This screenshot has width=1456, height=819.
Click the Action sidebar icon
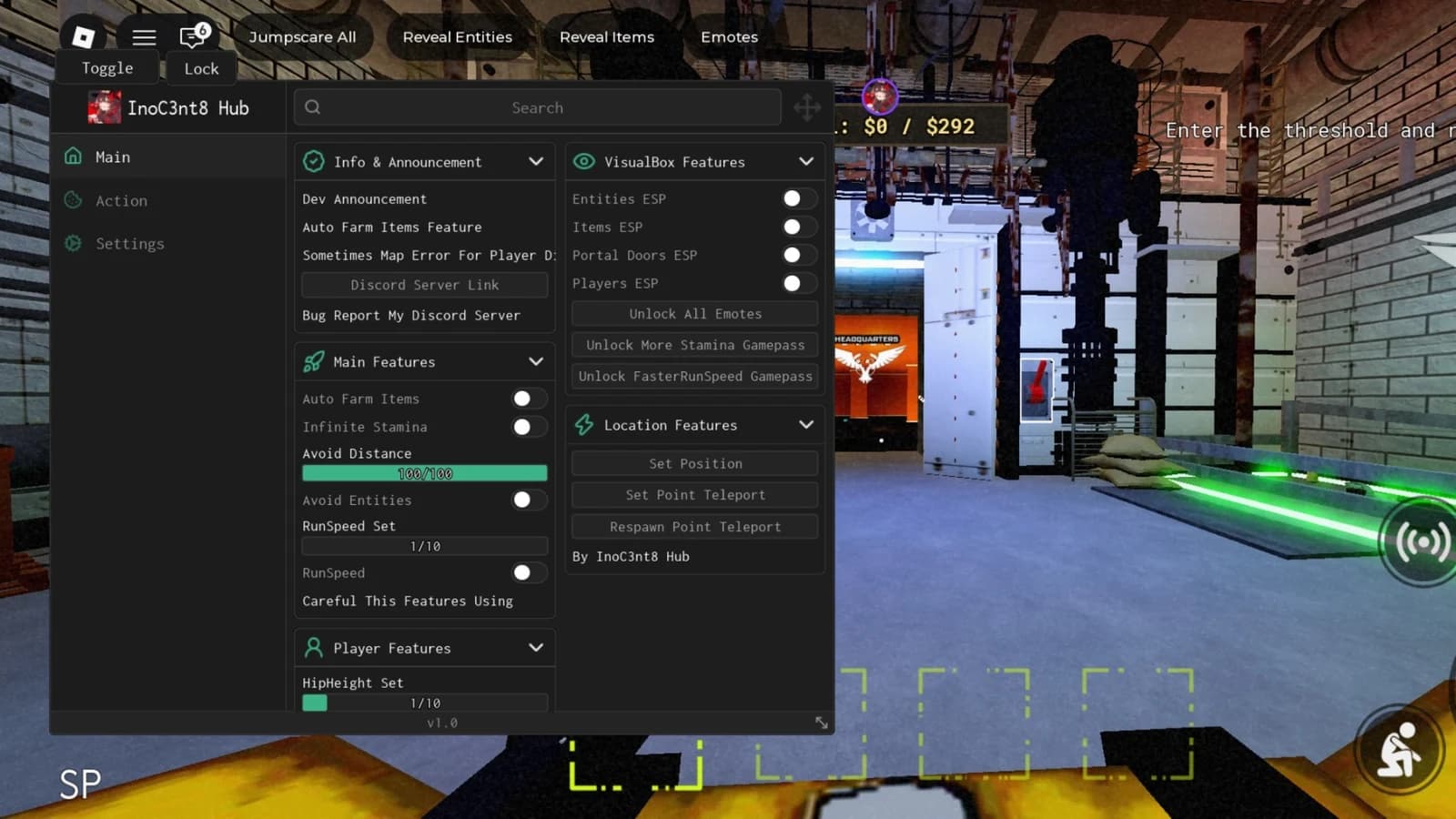coord(74,200)
